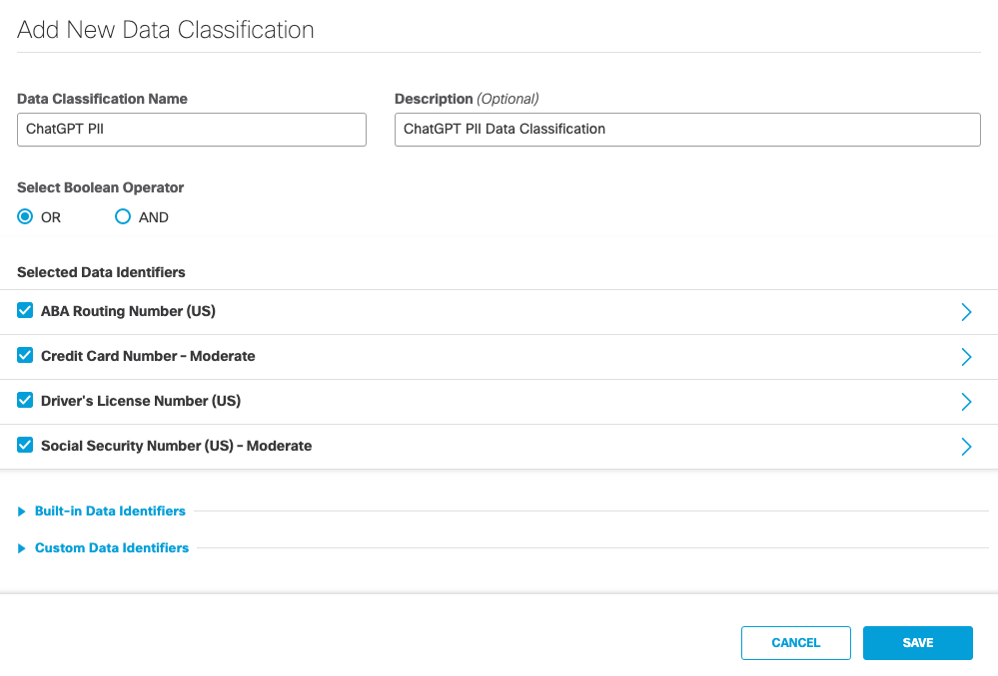Screen dimensions: 998x676
Task: Toggle Social Security Number (US) - Moderate checkbox
Action: (x=24, y=445)
